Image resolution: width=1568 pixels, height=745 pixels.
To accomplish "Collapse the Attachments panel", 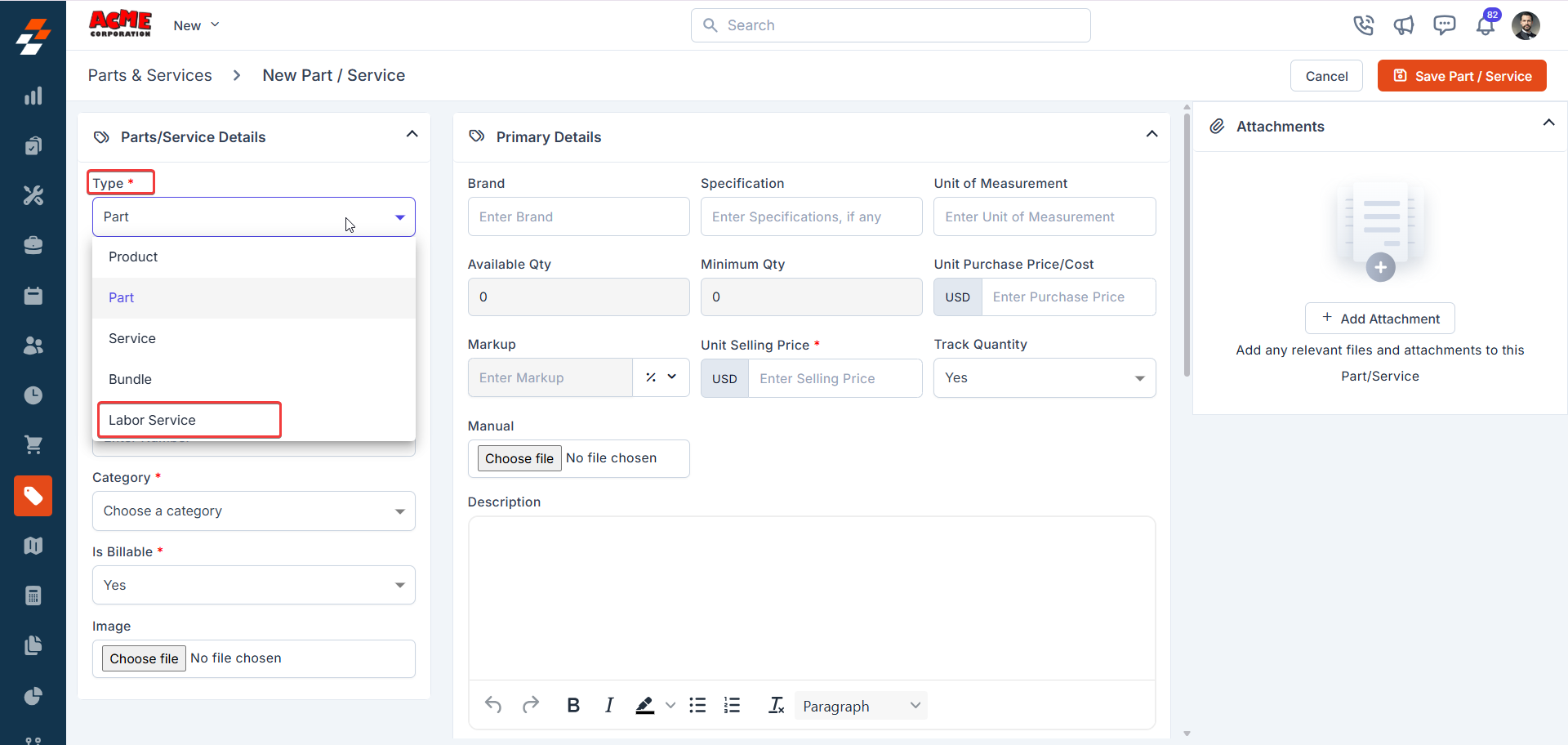I will 1548,123.
